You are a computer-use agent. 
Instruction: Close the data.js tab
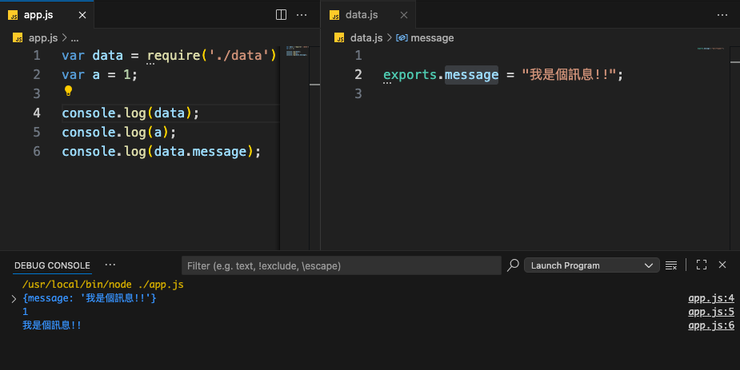(x=404, y=15)
